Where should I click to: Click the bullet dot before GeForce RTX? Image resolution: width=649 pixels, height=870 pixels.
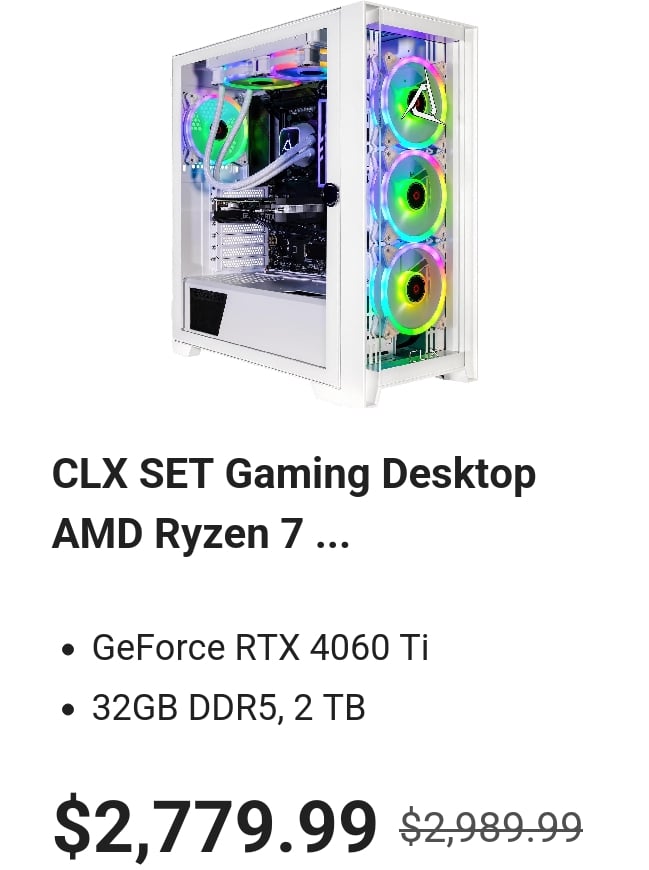pos(68,649)
